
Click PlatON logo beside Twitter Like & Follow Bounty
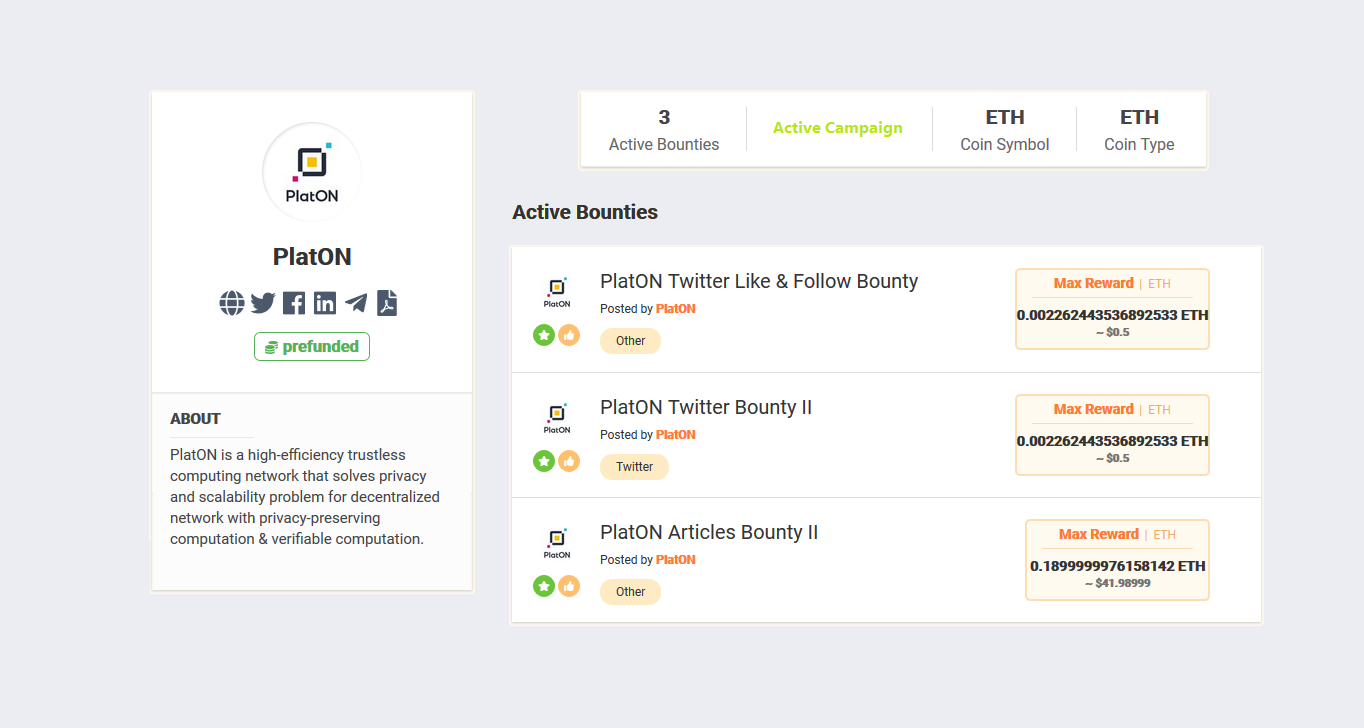[557, 292]
